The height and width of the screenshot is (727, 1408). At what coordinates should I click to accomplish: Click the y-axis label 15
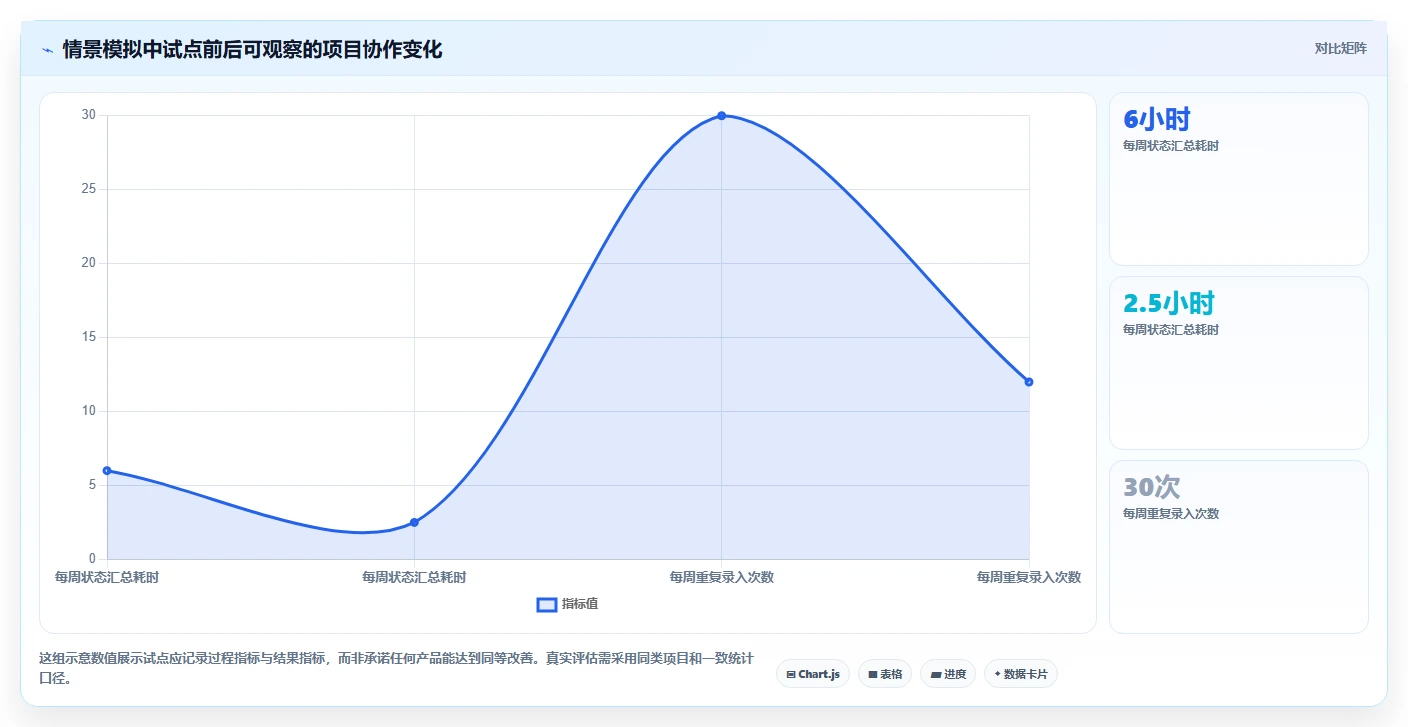(x=88, y=337)
